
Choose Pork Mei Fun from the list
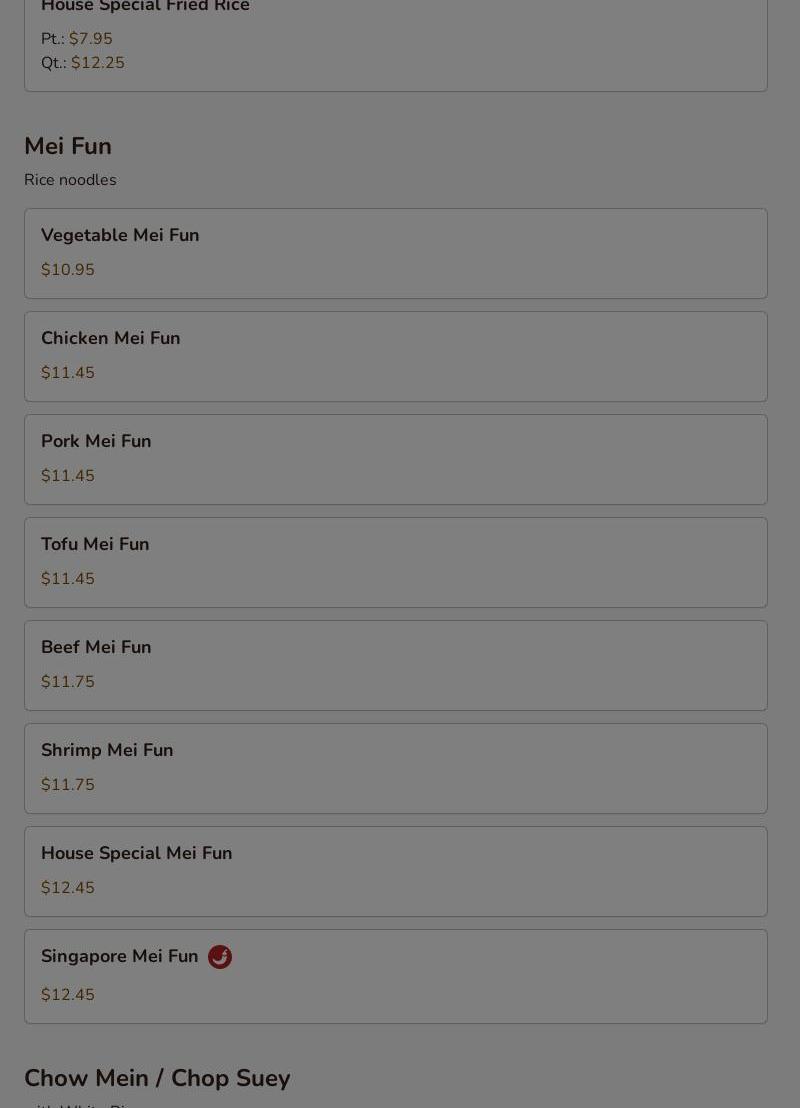coord(396,459)
